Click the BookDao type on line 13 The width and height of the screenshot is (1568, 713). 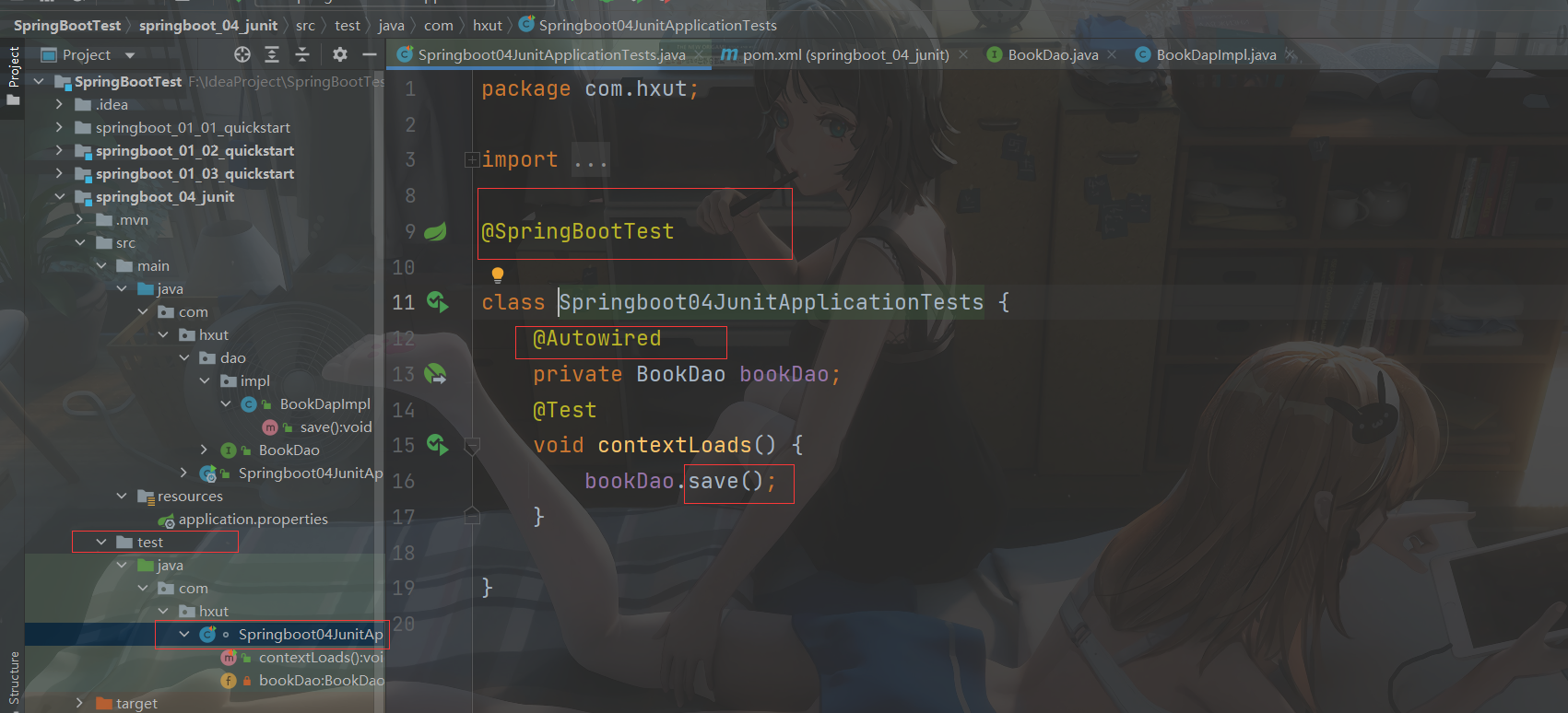click(681, 374)
